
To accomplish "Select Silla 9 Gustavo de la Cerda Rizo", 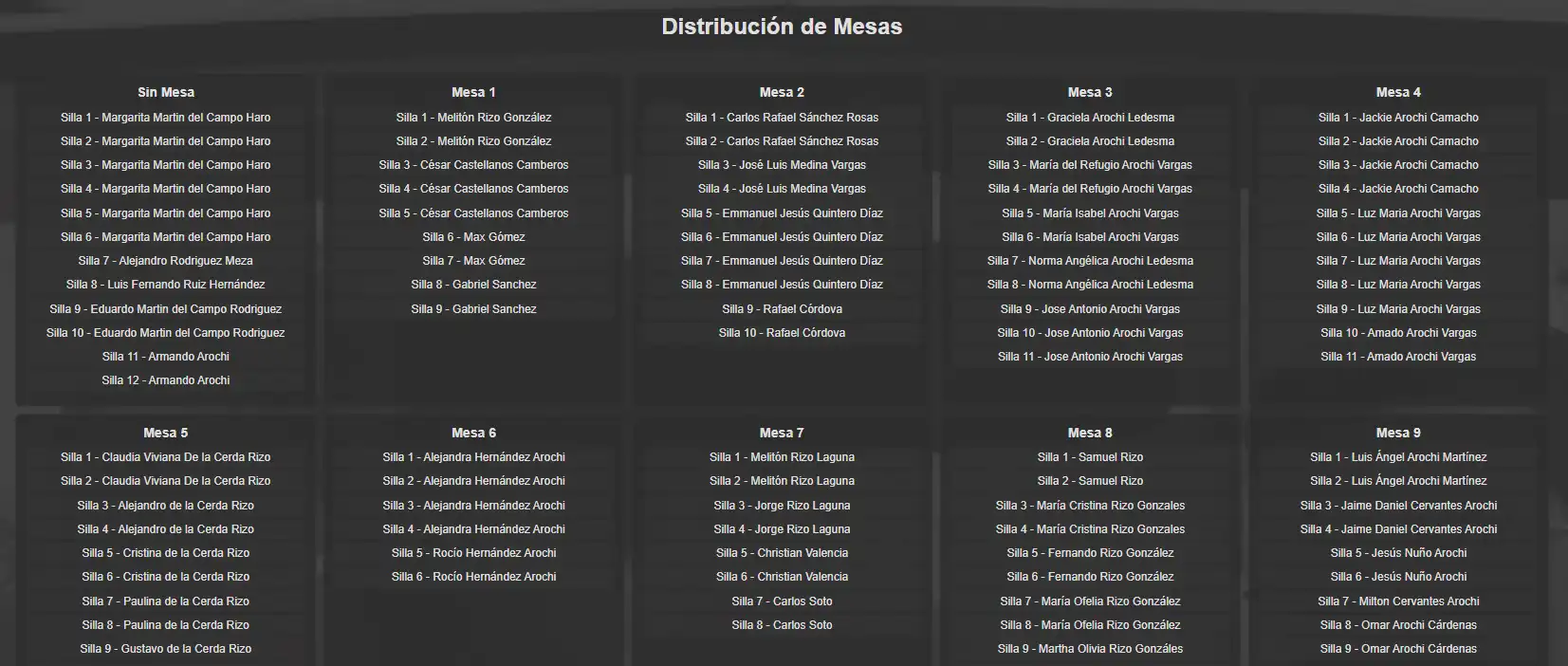I will (x=166, y=649).
